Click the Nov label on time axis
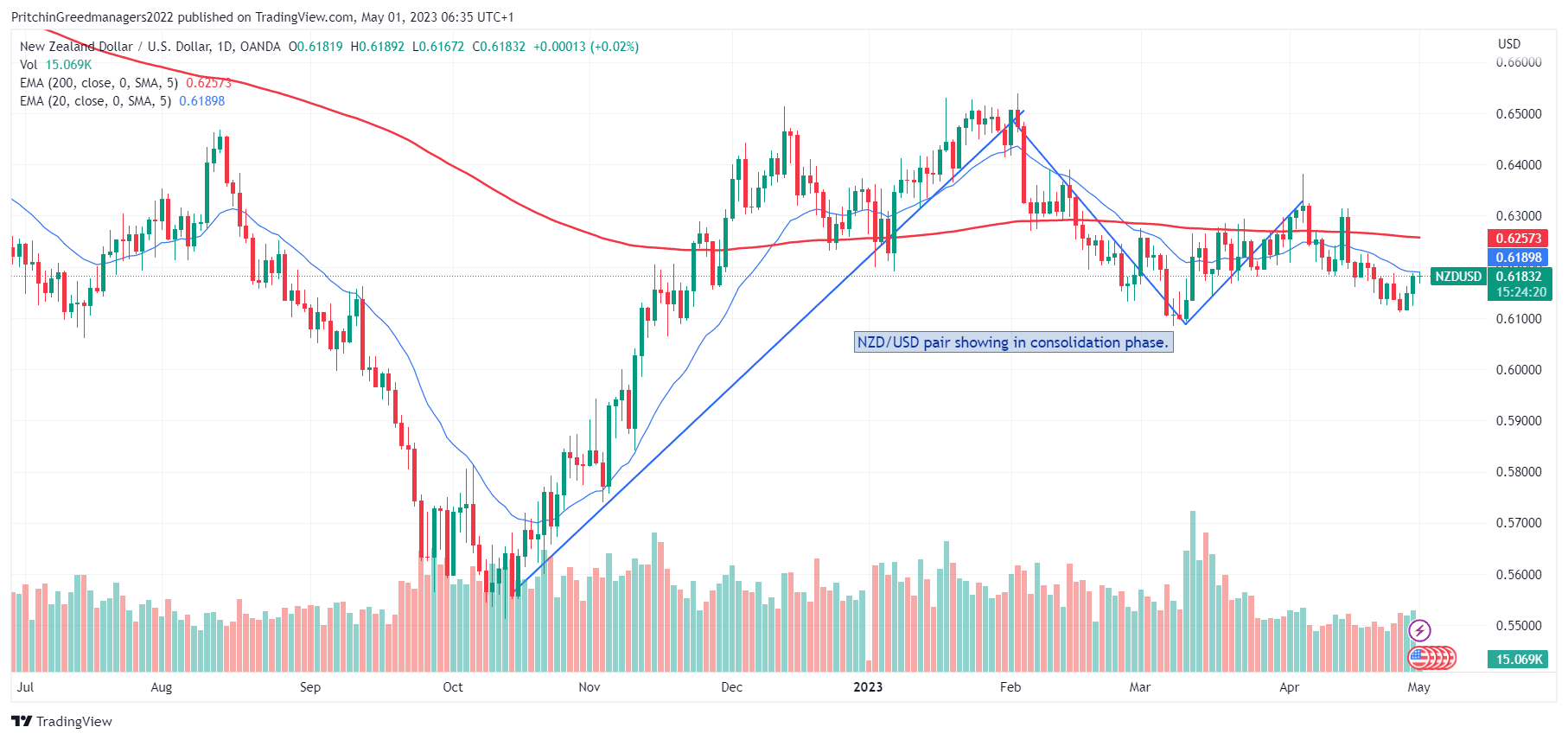The image size is (1568, 740). pos(590,687)
